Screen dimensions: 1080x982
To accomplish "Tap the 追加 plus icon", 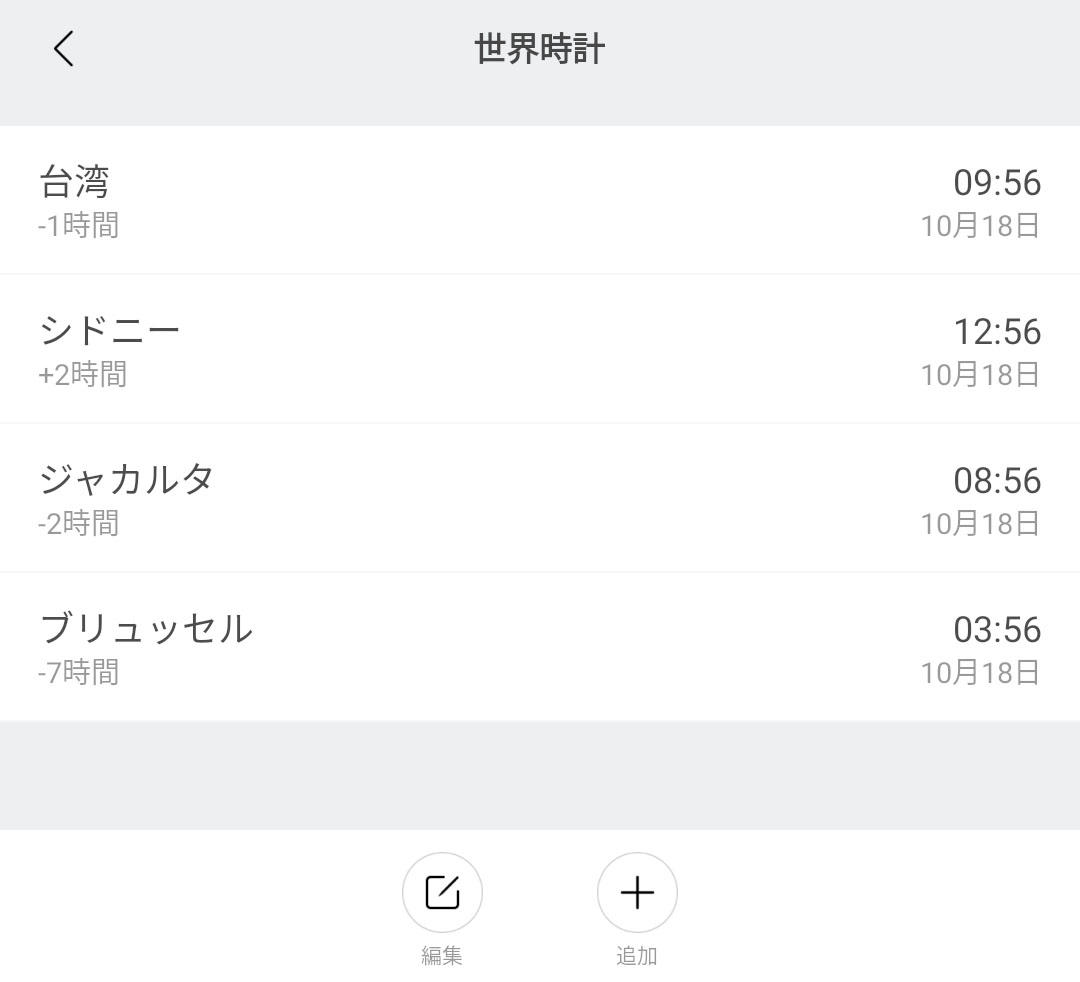I will coord(637,892).
